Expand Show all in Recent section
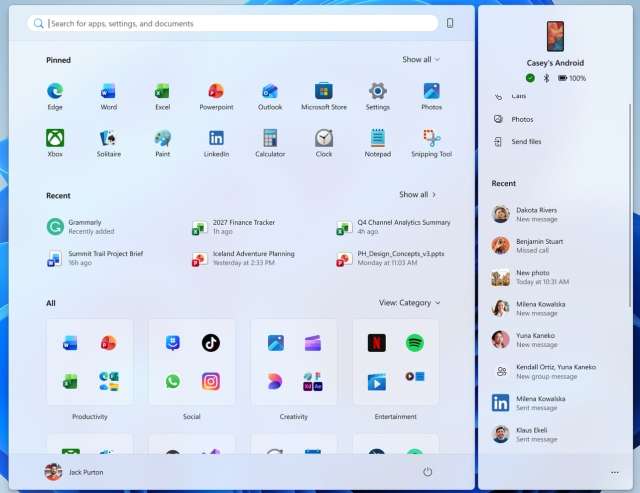Viewport: 640px width, 493px height. (x=418, y=195)
